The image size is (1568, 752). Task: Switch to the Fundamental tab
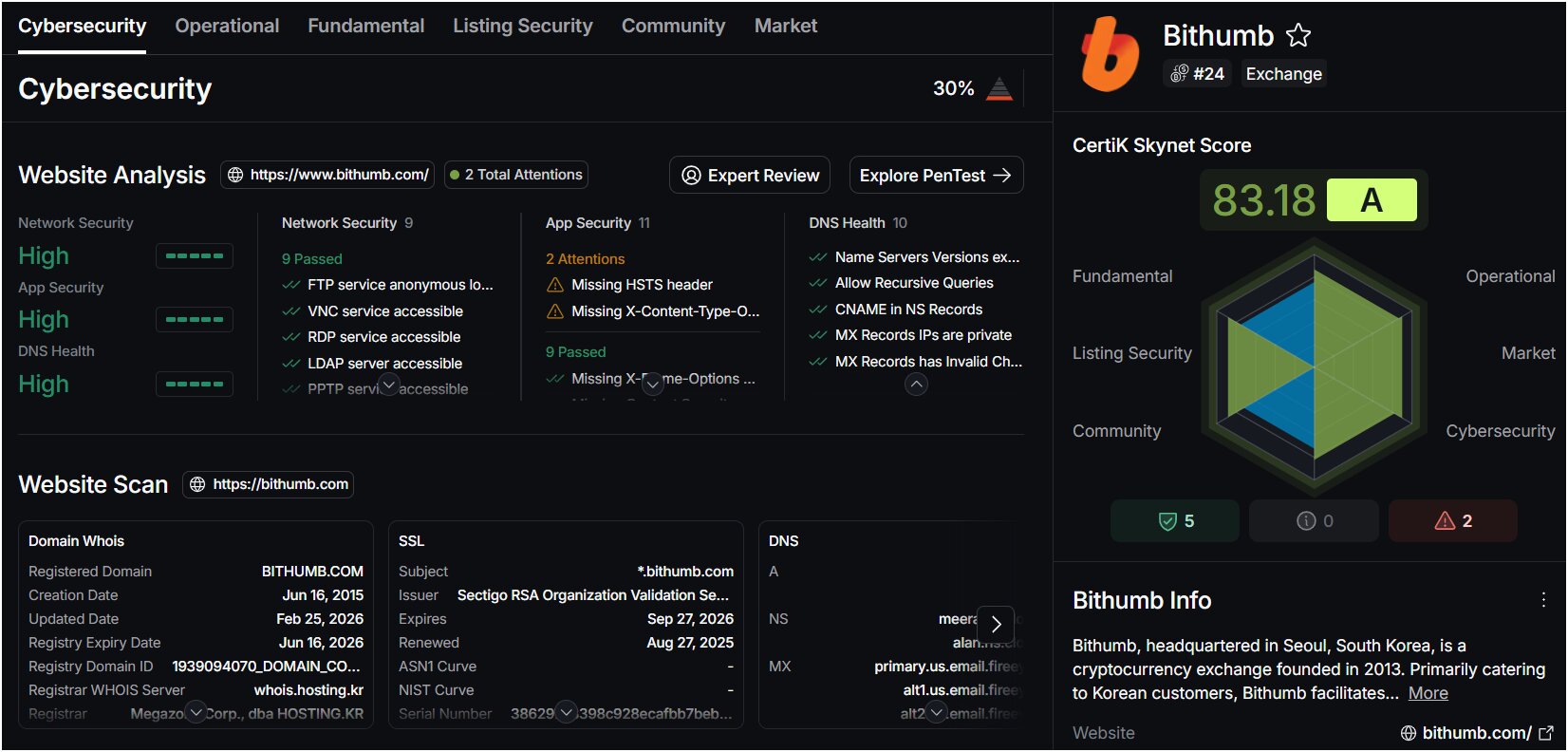point(365,26)
